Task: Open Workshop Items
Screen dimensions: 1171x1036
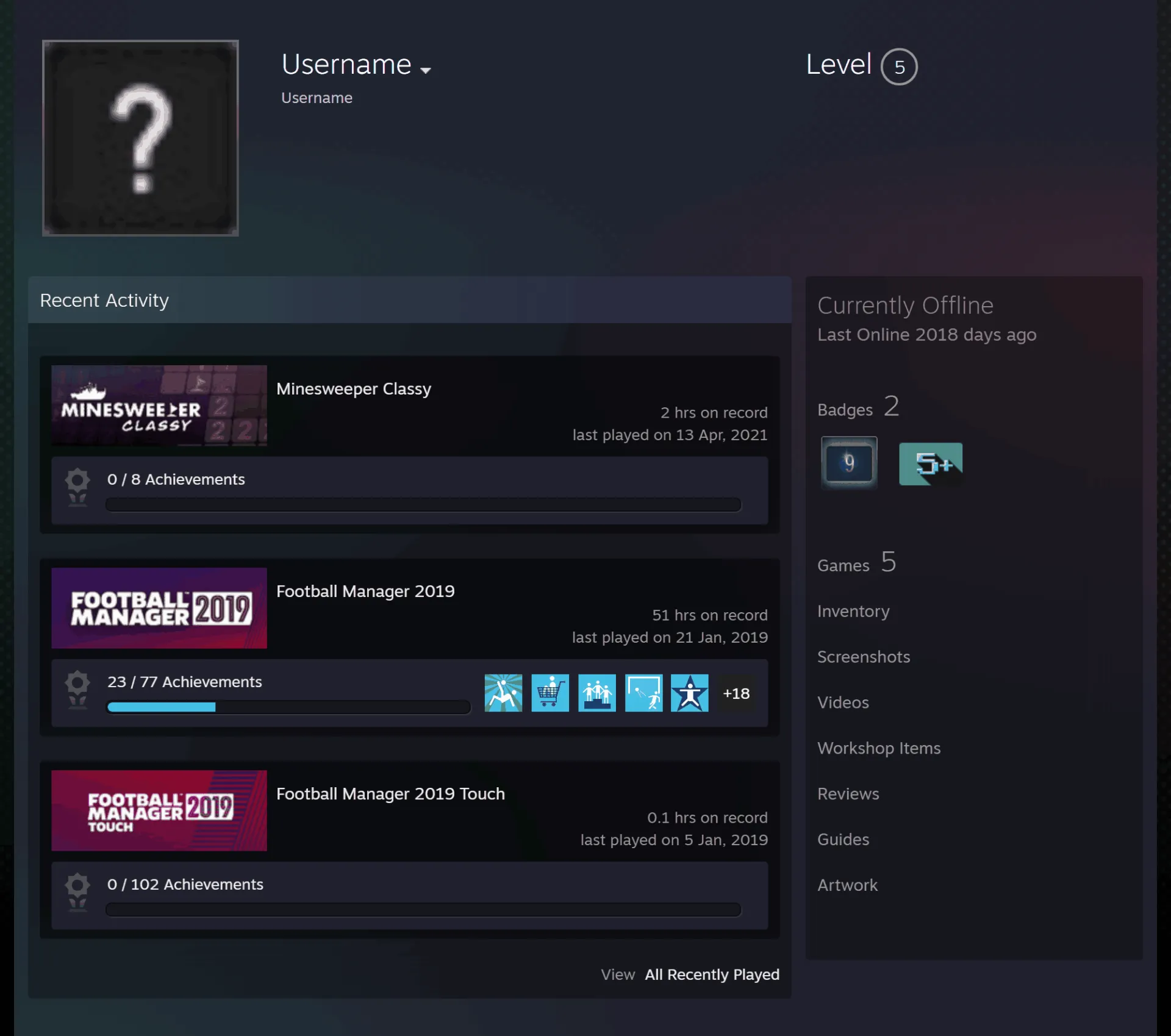Action: (x=879, y=748)
